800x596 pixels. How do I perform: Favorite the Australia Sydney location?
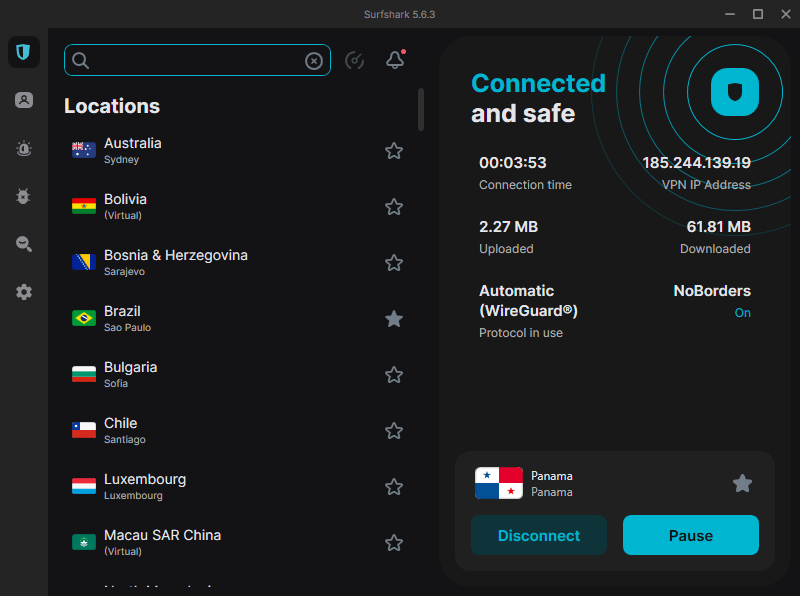[x=394, y=151]
